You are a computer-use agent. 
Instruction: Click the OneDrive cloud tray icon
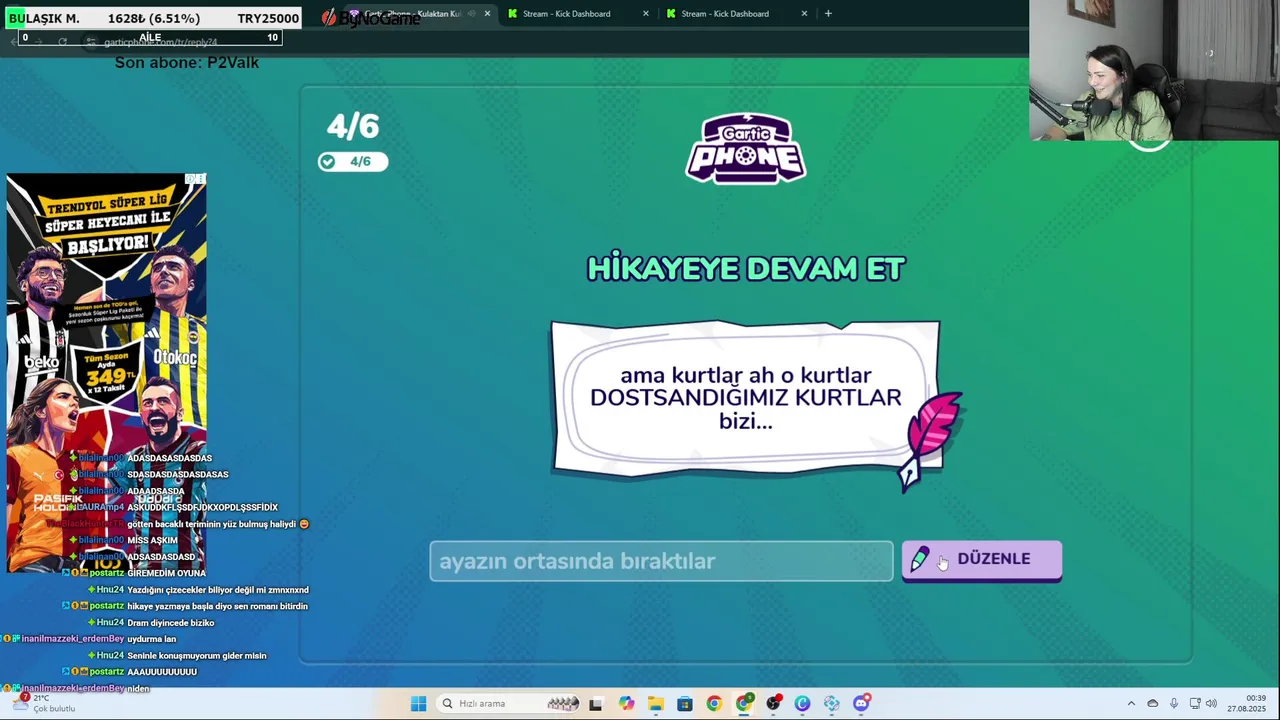[x=1152, y=704]
